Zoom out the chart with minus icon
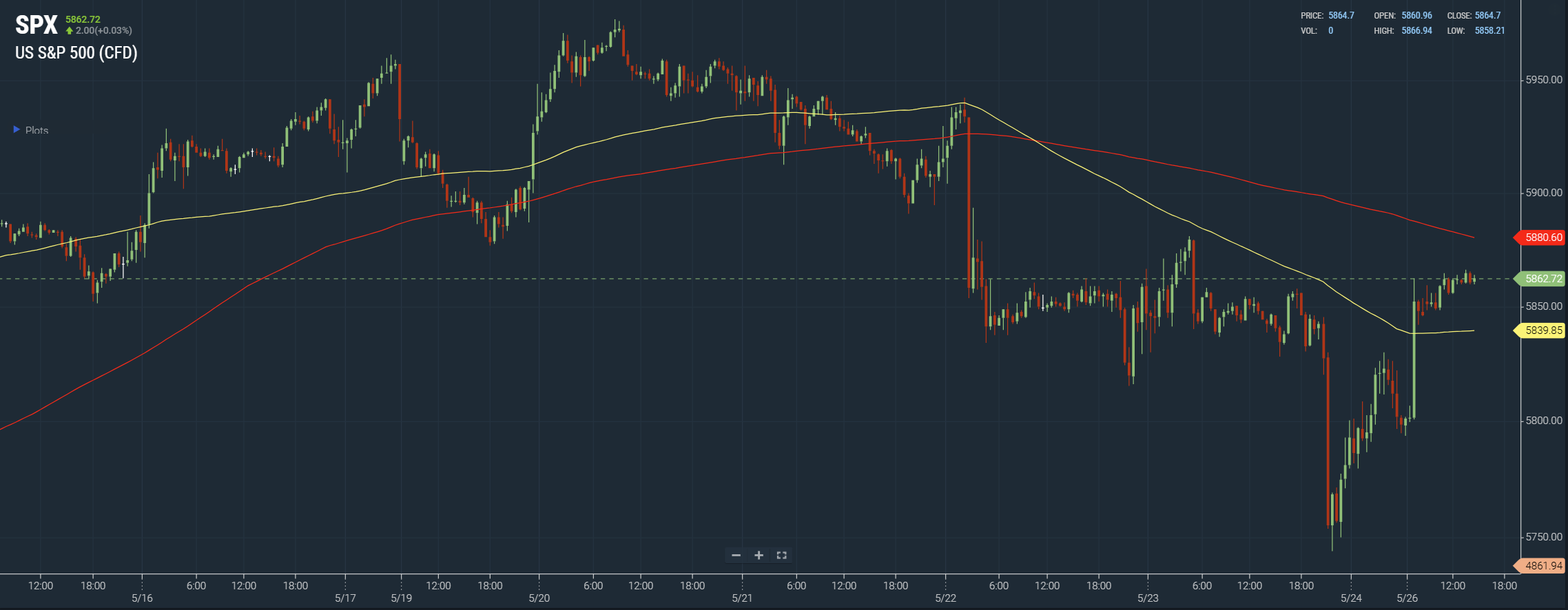This screenshot has width=1568, height=610. click(x=736, y=555)
